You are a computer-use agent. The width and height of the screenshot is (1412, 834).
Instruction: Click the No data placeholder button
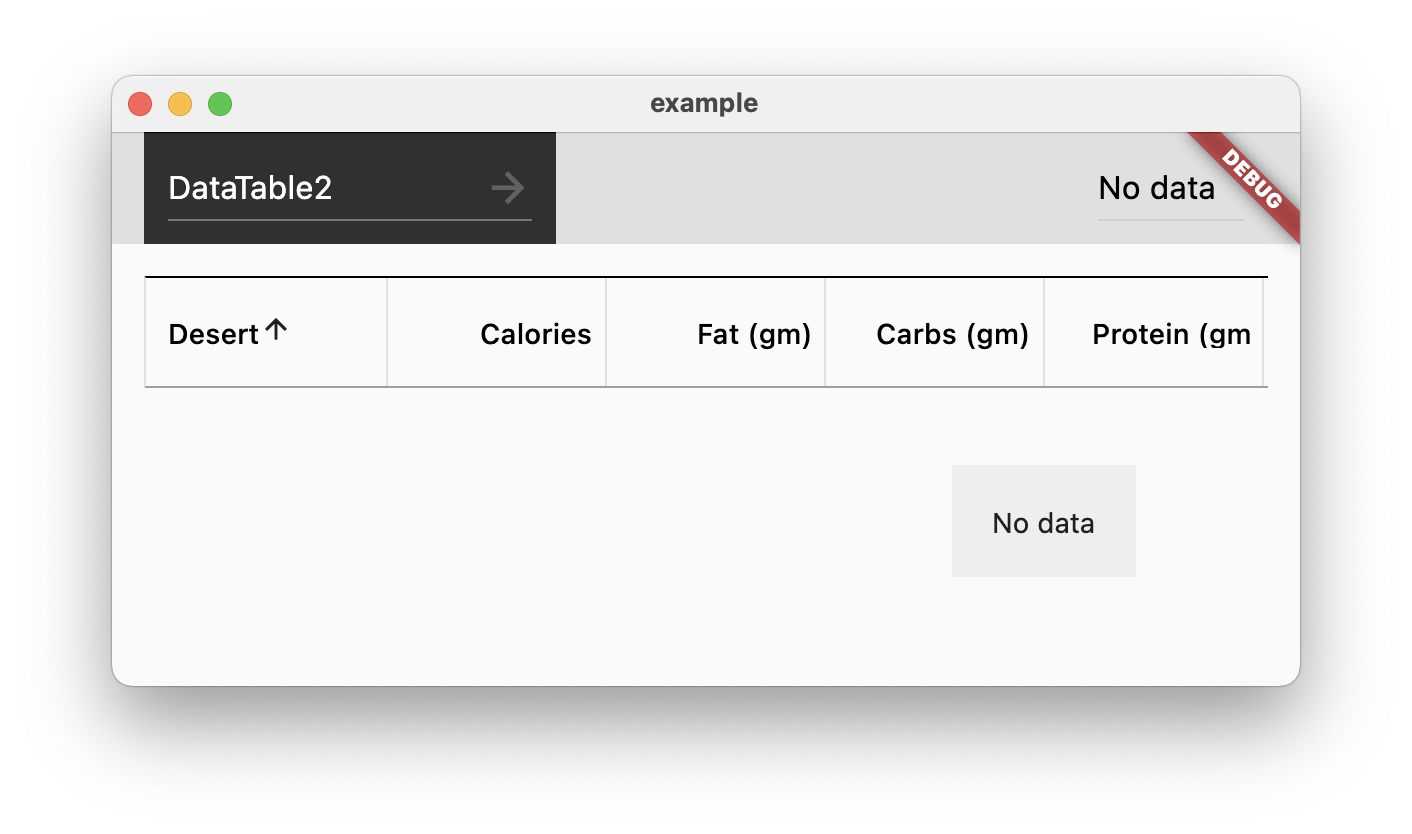click(1043, 520)
